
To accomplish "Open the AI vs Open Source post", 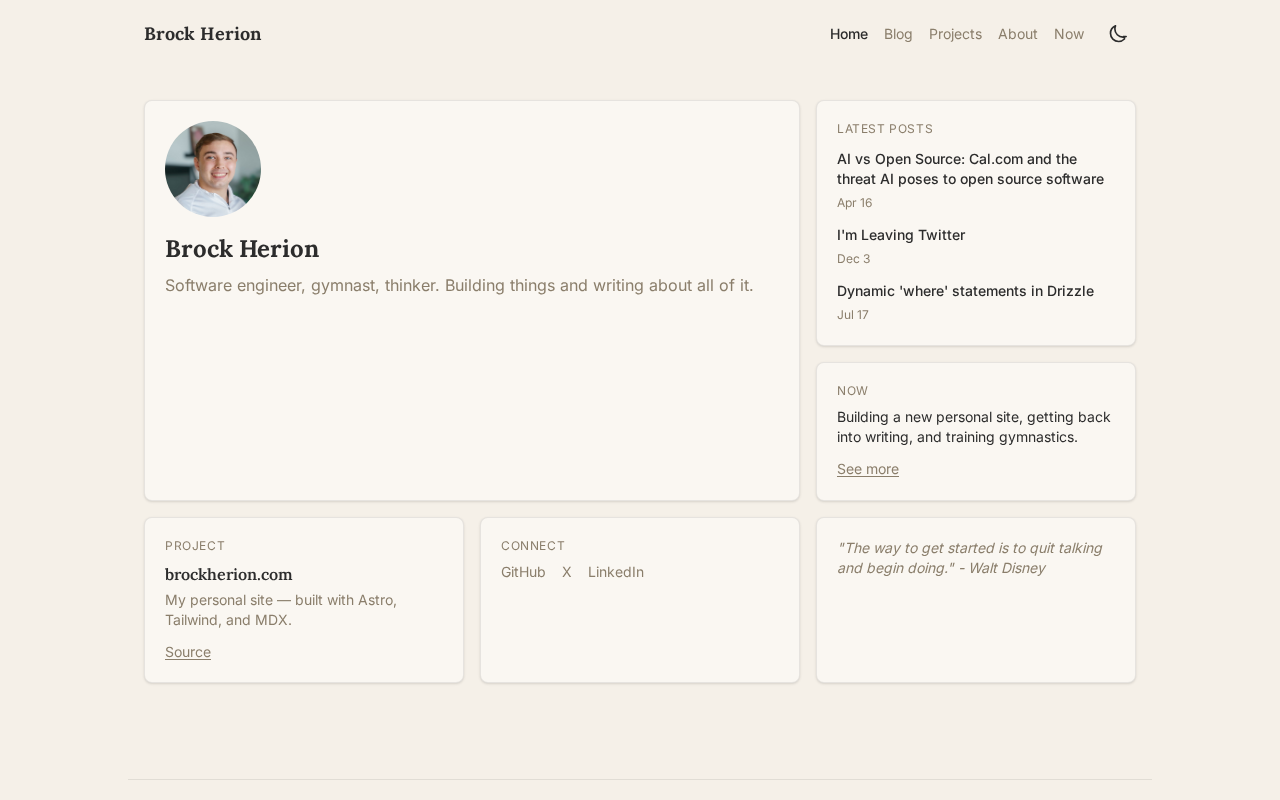I will pos(969,169).
